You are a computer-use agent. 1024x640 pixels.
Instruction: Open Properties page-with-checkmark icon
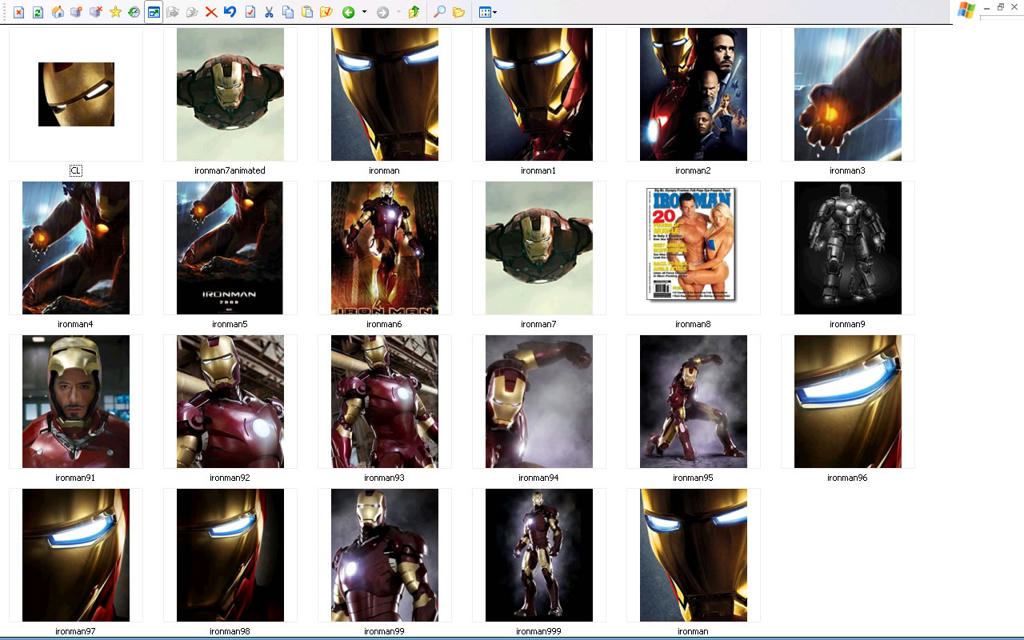[x=249, y=12]
